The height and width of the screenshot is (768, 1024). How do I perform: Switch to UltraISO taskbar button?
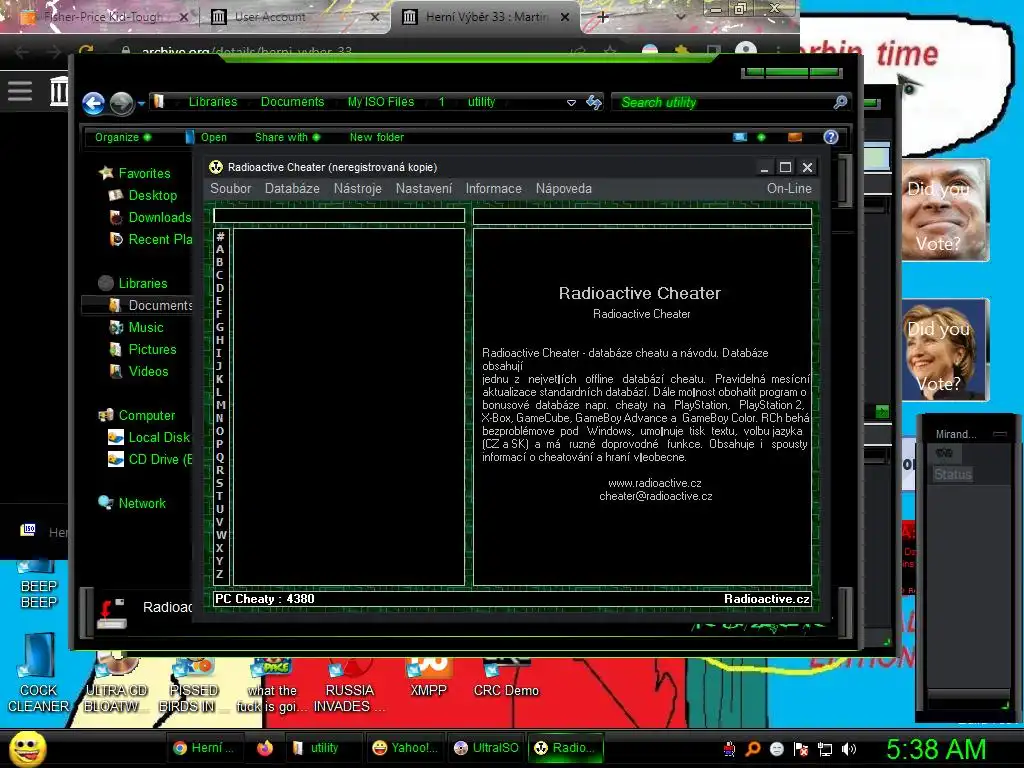(487, 748)
